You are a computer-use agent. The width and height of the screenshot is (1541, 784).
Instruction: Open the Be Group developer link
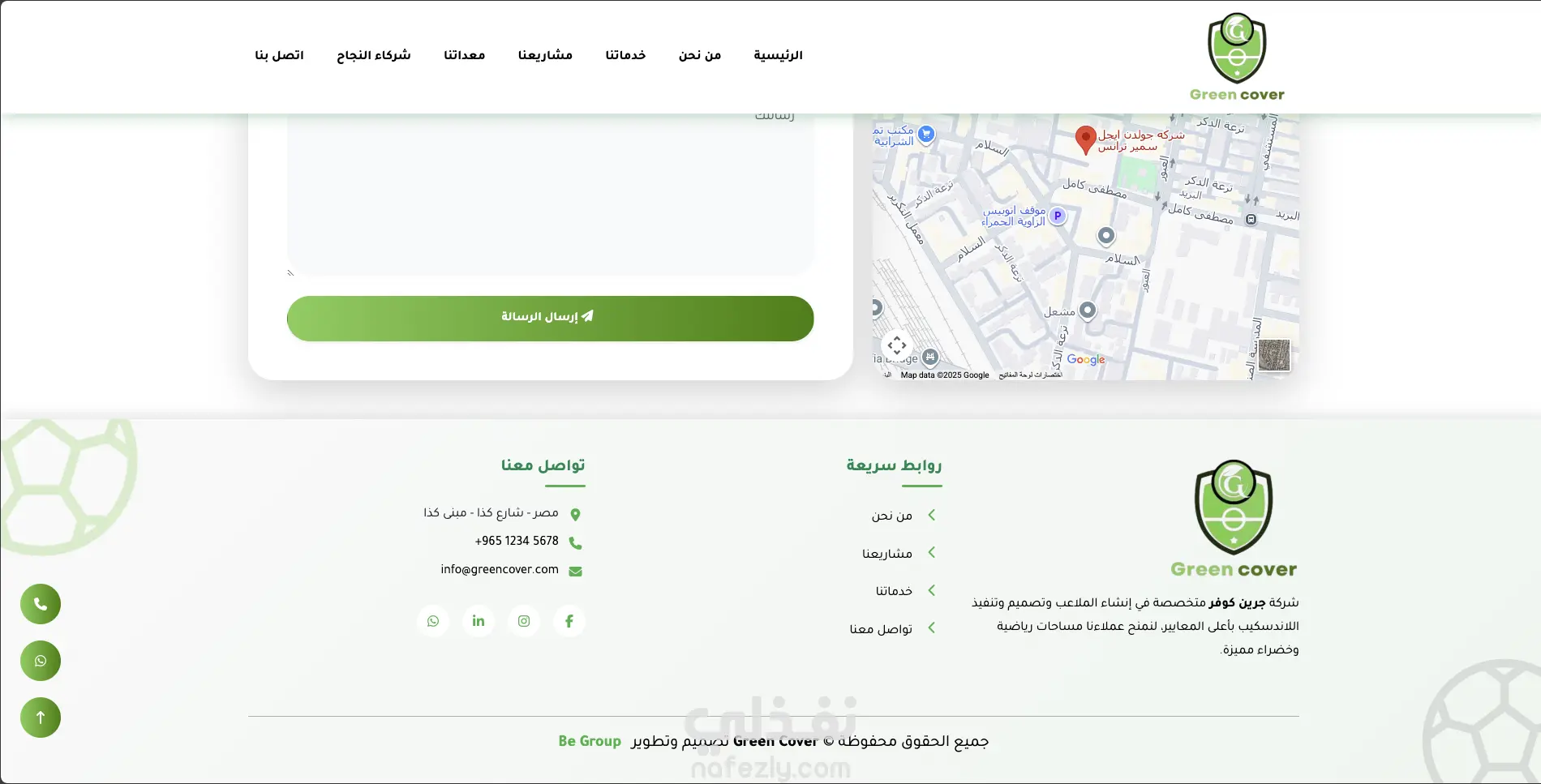click(x=590, y=741)
